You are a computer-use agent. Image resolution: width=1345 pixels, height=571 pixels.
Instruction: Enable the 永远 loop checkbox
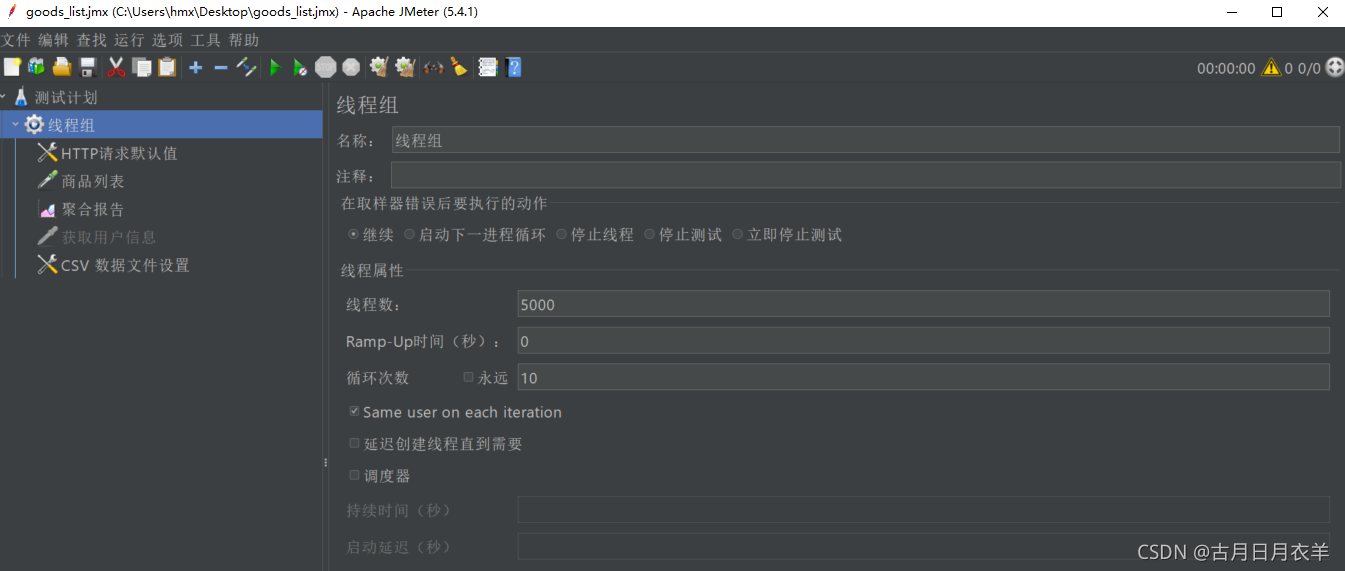tap(468, 378)
